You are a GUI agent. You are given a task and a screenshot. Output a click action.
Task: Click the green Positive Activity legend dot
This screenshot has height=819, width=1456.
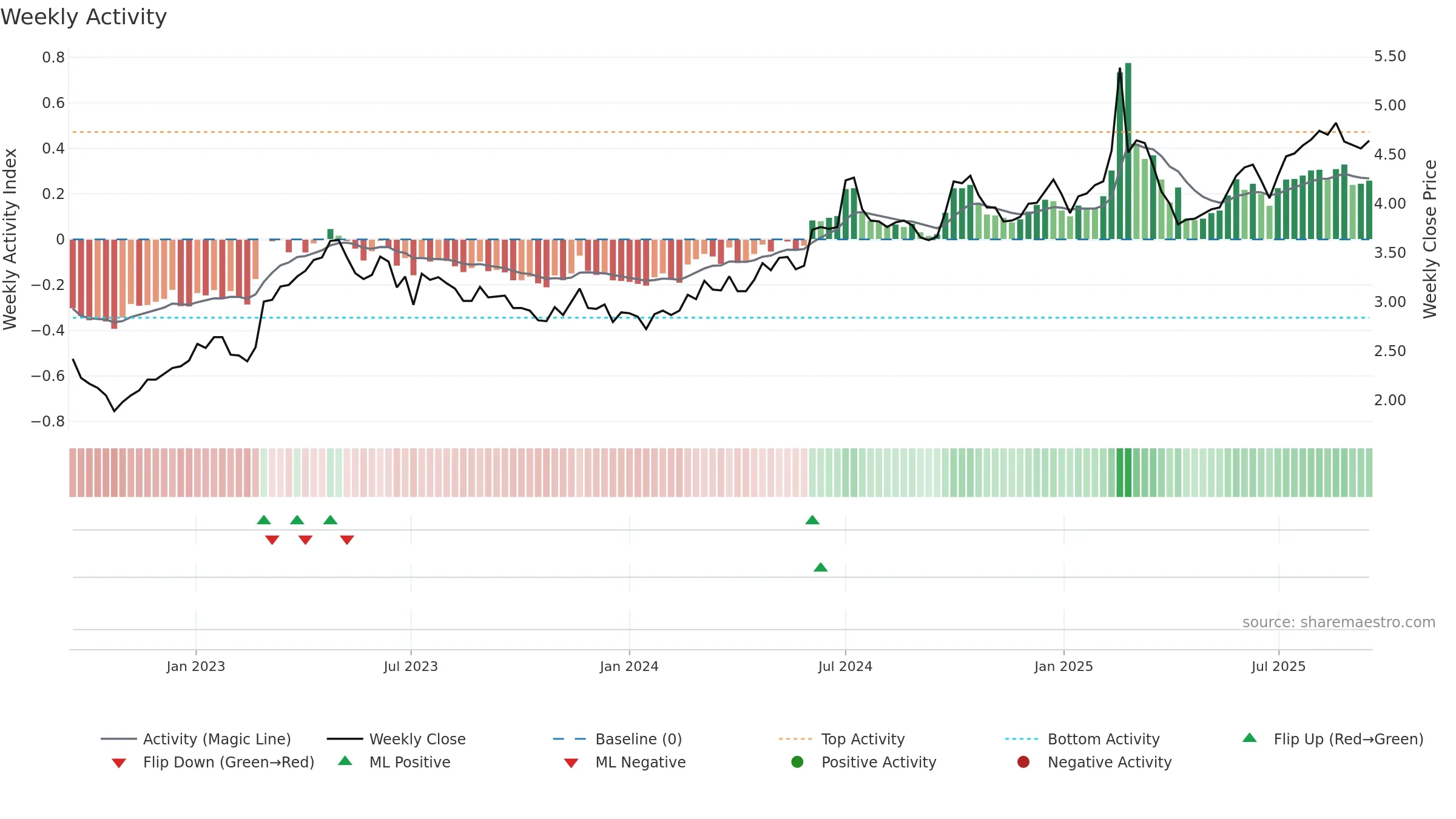798,762
